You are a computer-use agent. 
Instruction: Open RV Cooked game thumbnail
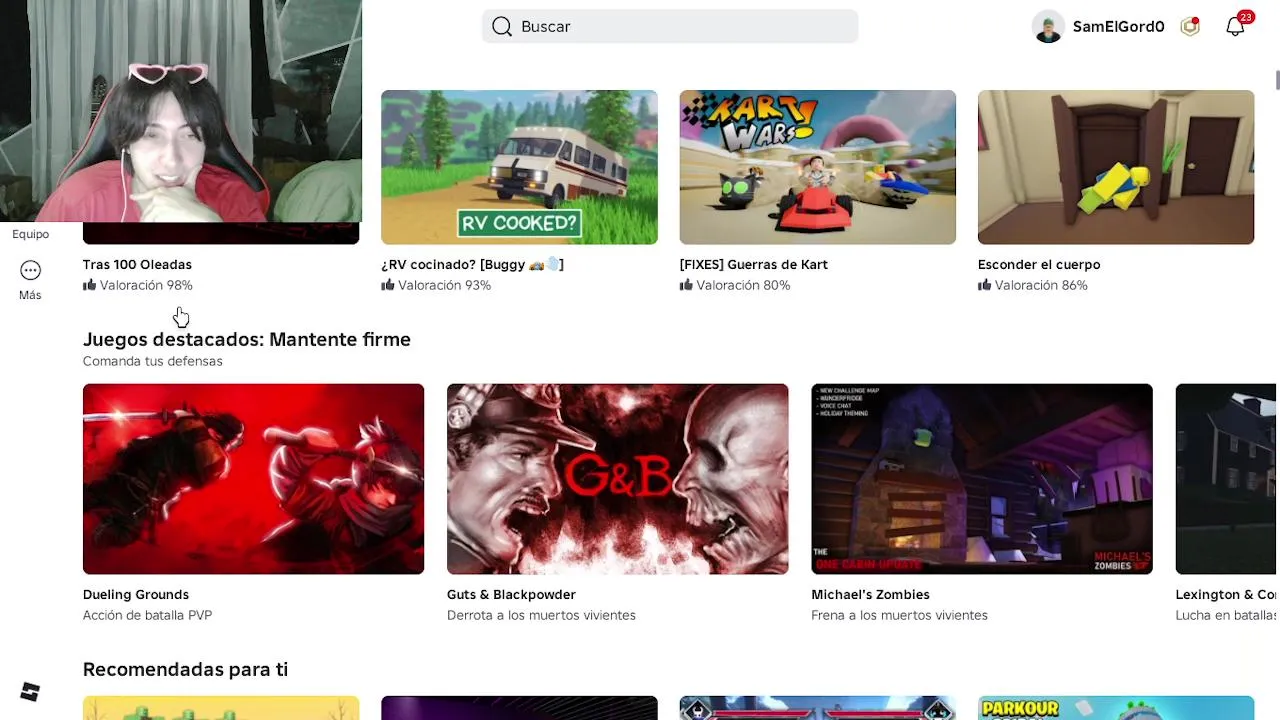pos(519,167)
